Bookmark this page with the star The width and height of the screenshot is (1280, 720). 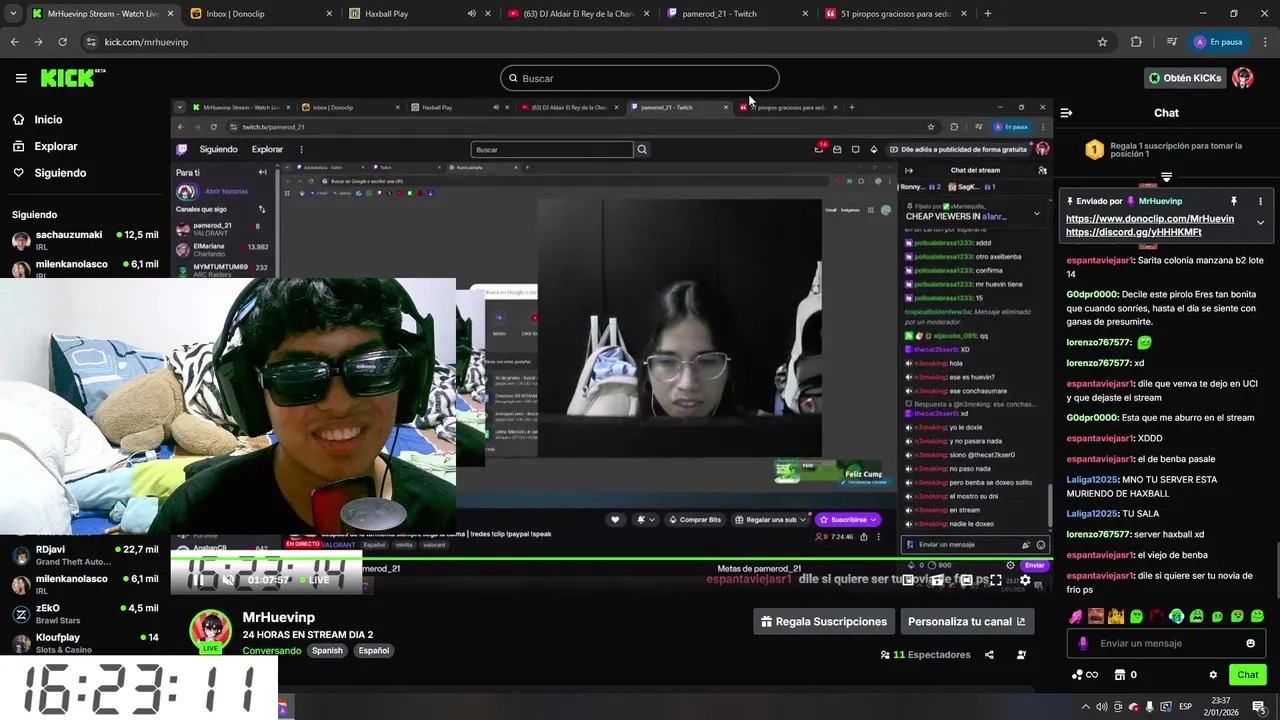point(1102,42)
